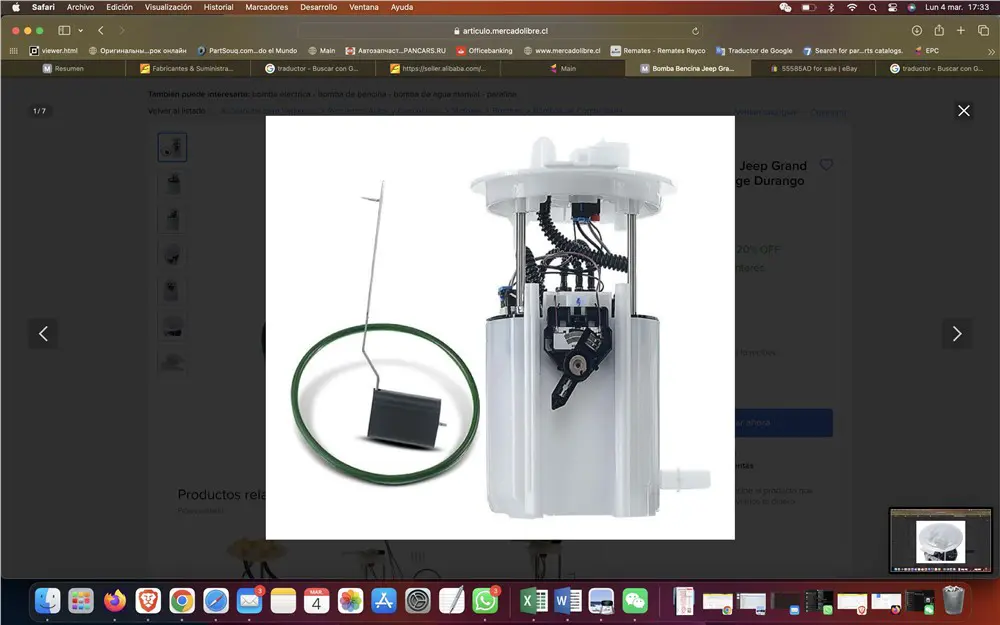Image resolution: width=1000 pixels, height=625 pixels.
Task: Click Safari's back navigation arrow
Action: tap(99, 30)
